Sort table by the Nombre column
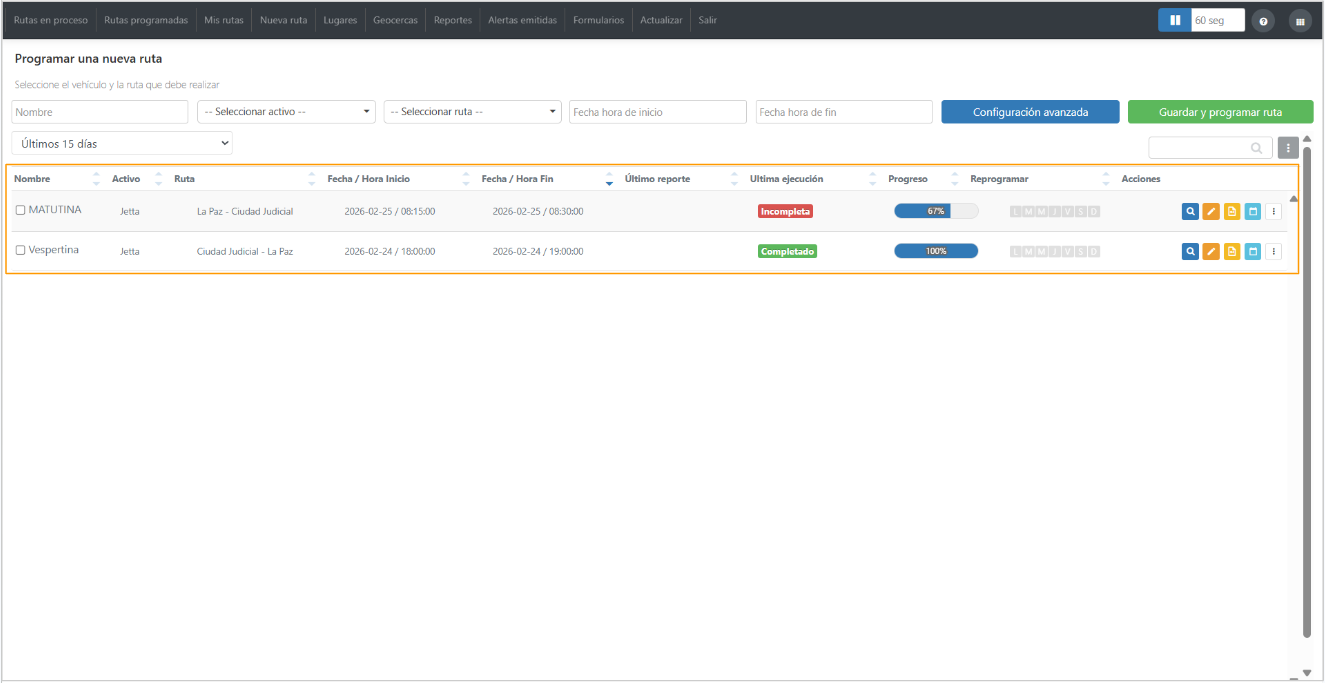 pos(96,179)
